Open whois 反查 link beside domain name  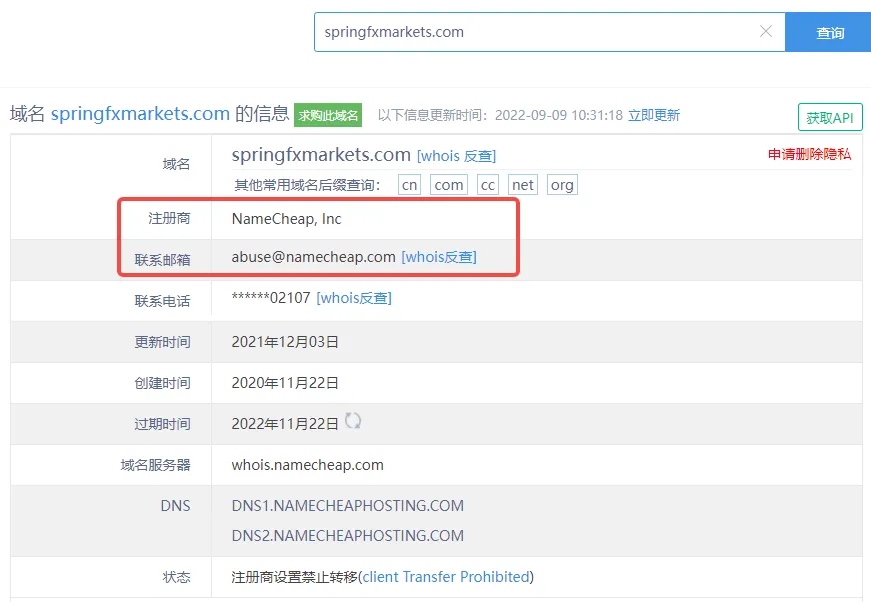click(x=457, y=156)
